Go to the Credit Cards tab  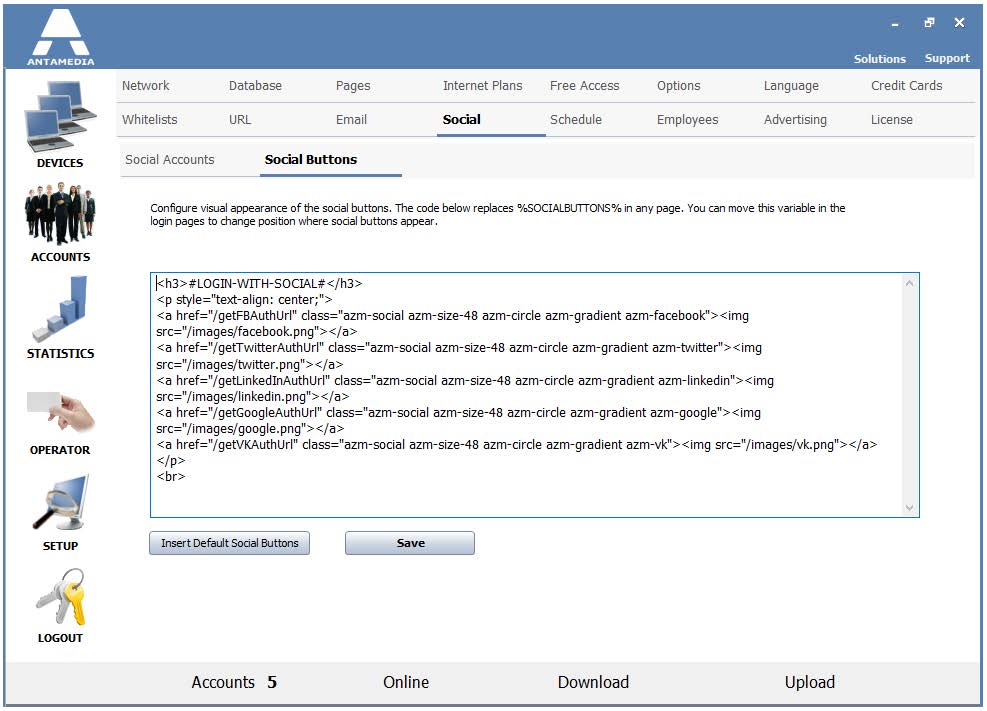coord(906,86)
